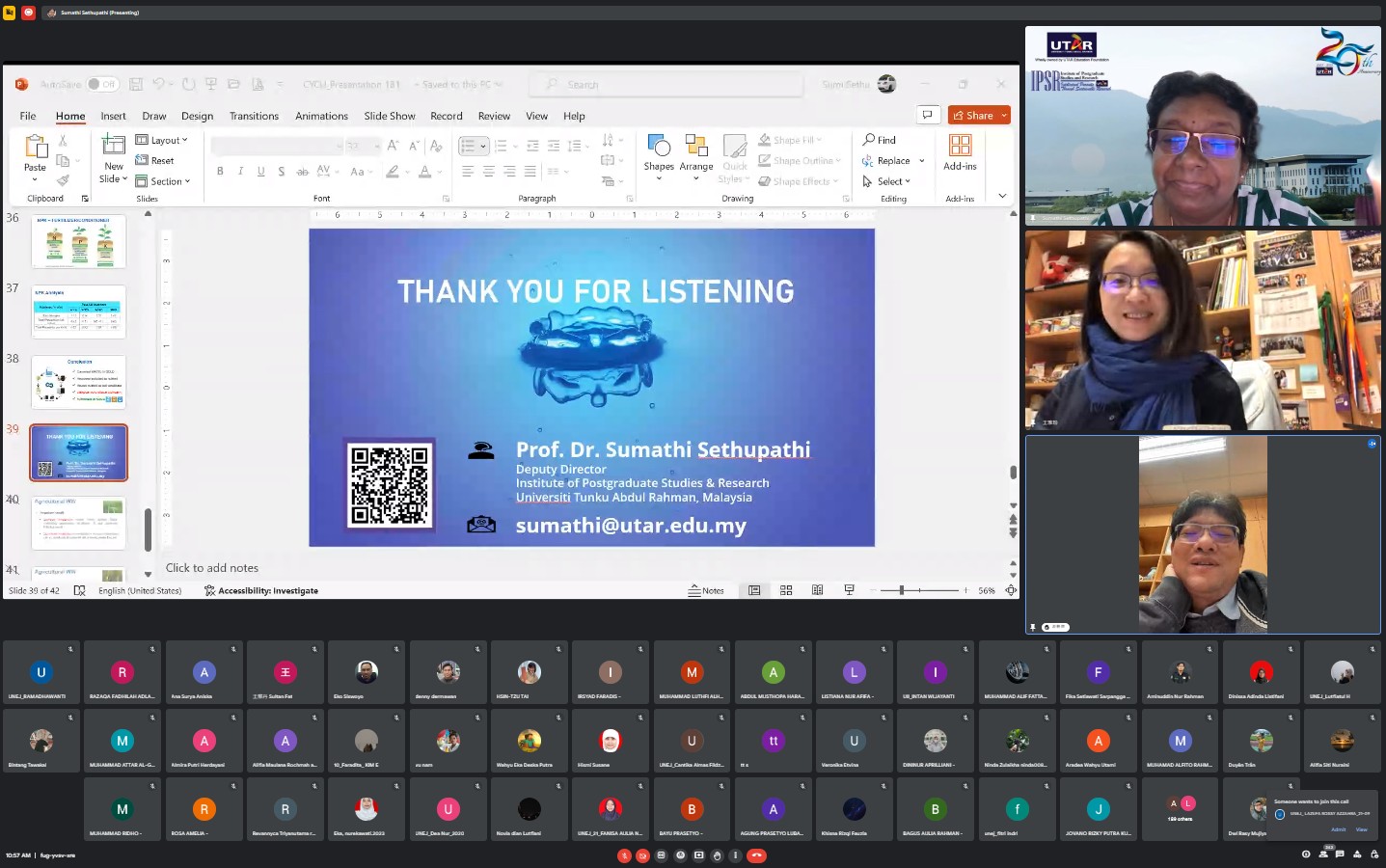
Task: Open host controls lock icon
Action: point(1374,854)
